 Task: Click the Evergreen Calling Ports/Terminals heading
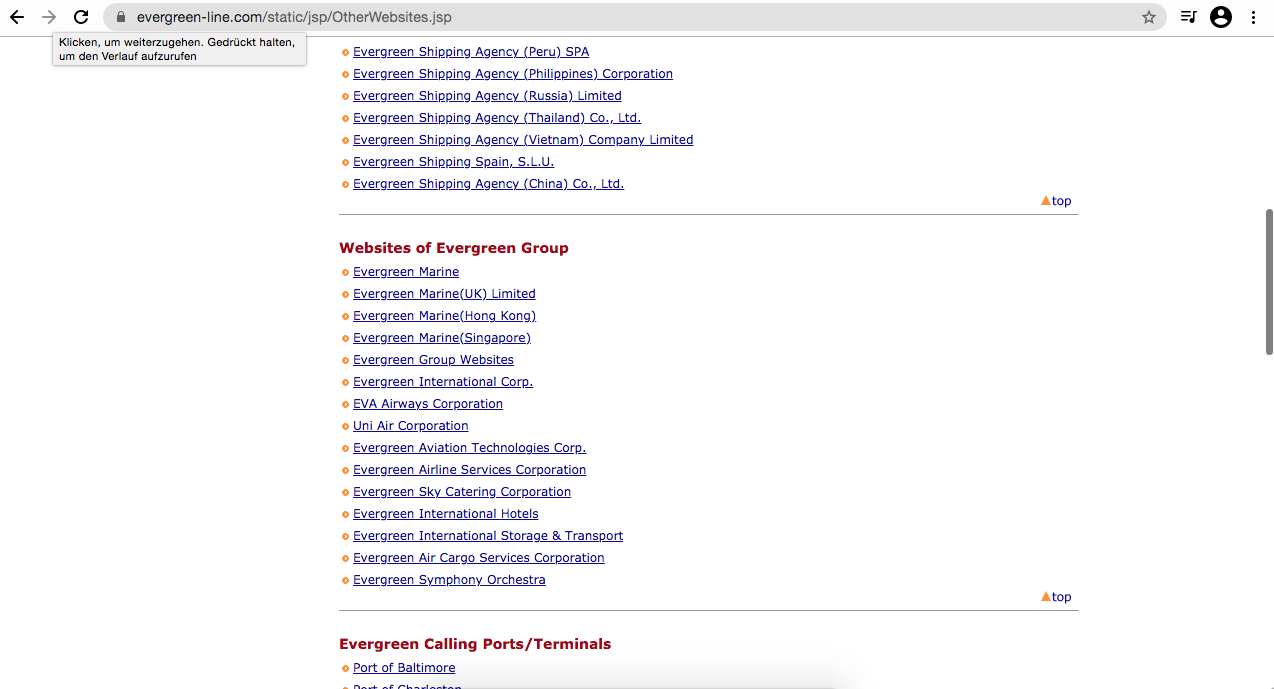click(475, 644)
